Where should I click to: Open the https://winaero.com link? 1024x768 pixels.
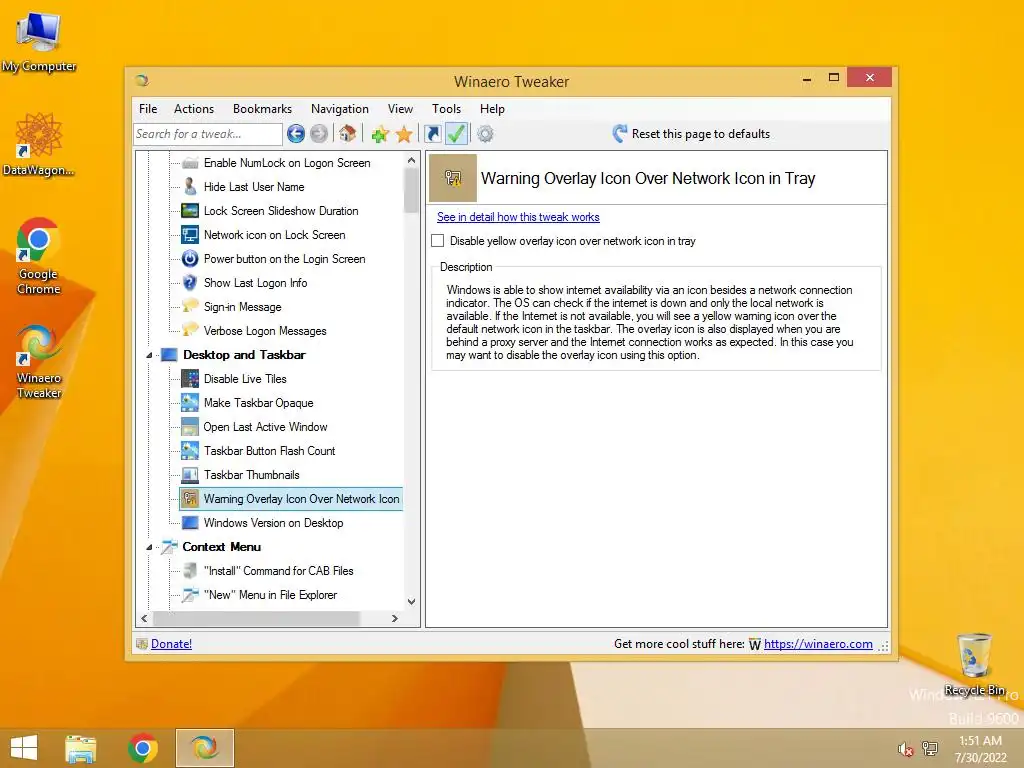pos(818,644)
